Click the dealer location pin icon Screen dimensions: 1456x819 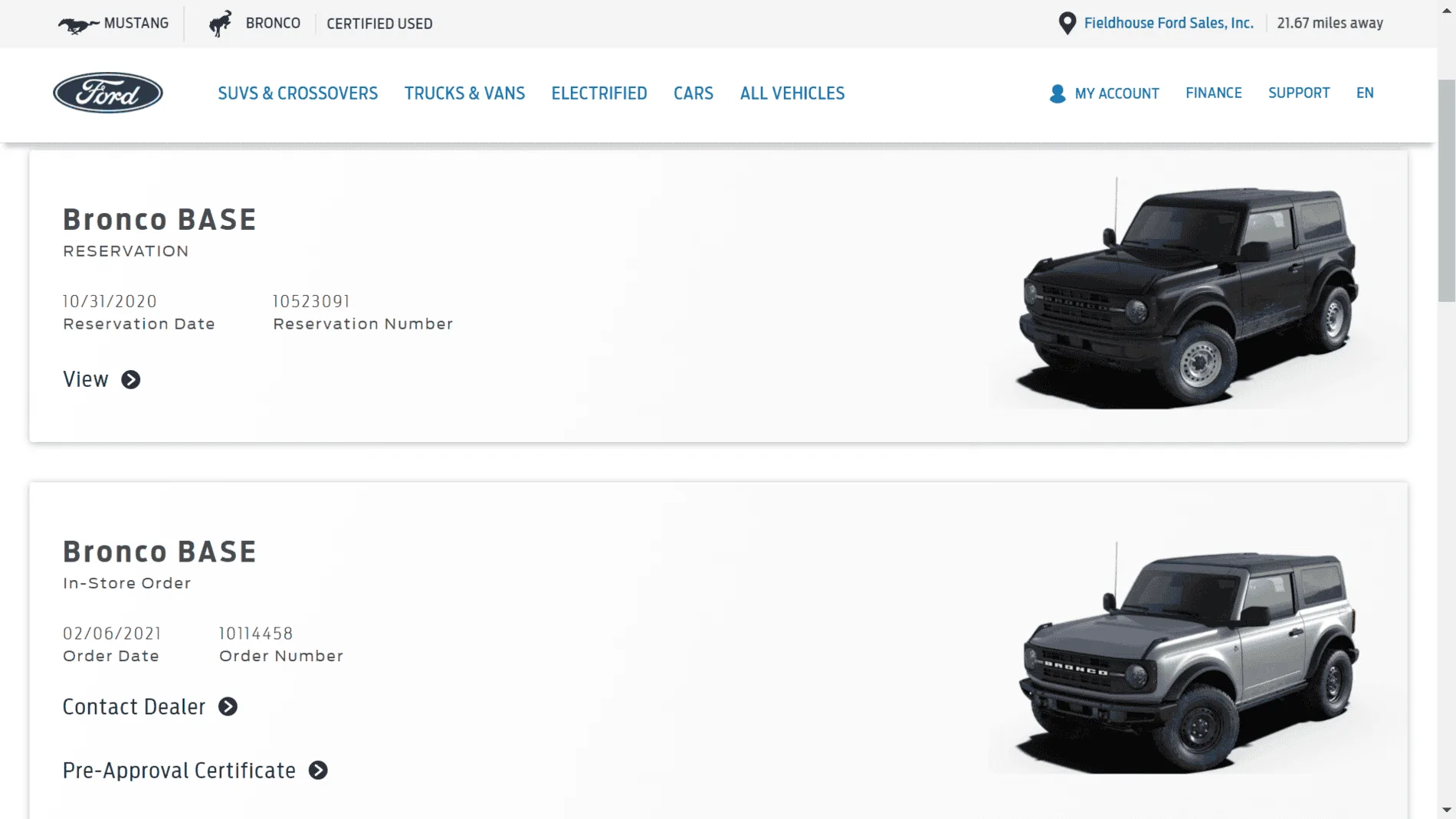[1067, 24]
